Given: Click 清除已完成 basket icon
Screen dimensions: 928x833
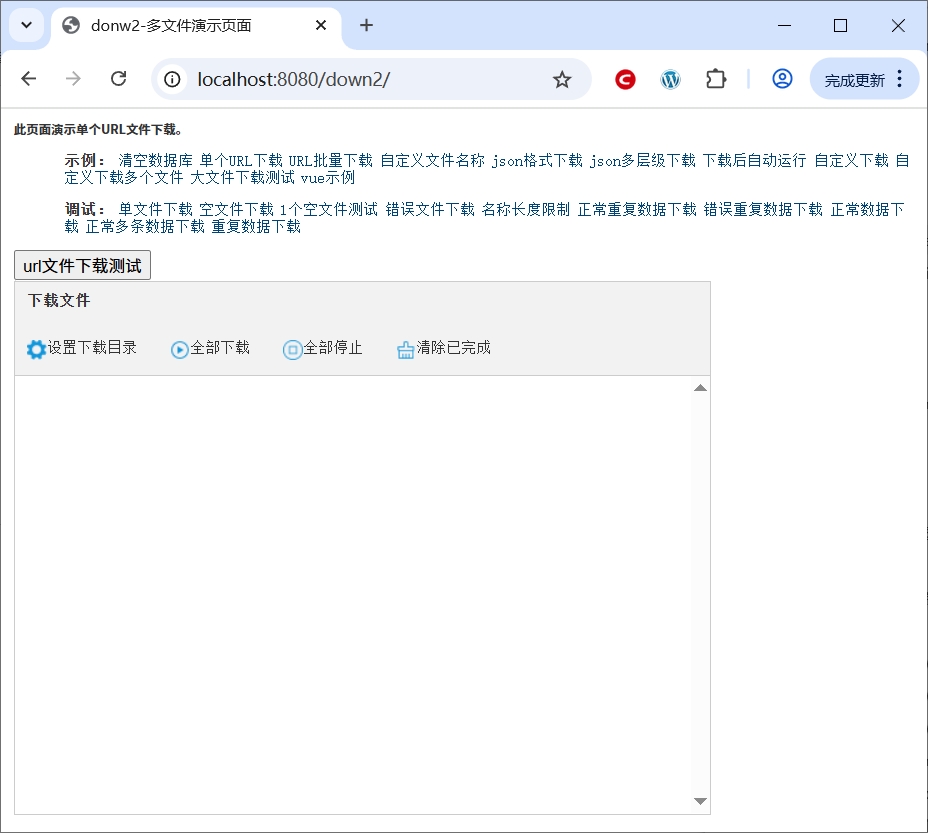Looking at the screenshot, I should point(405,349).
